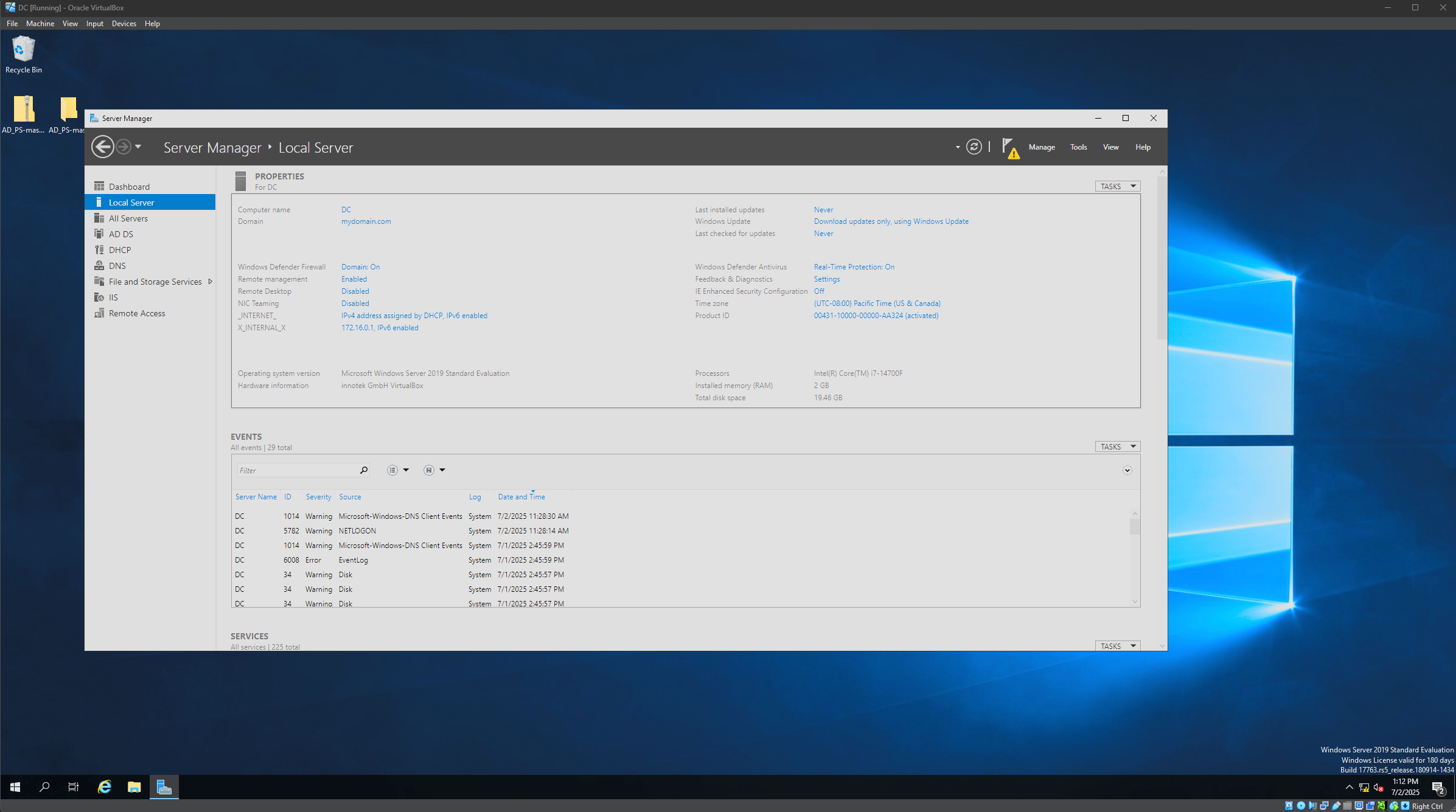Open the Action Center notifications icon
The image size is (1456, 812).
point(1439,788)
